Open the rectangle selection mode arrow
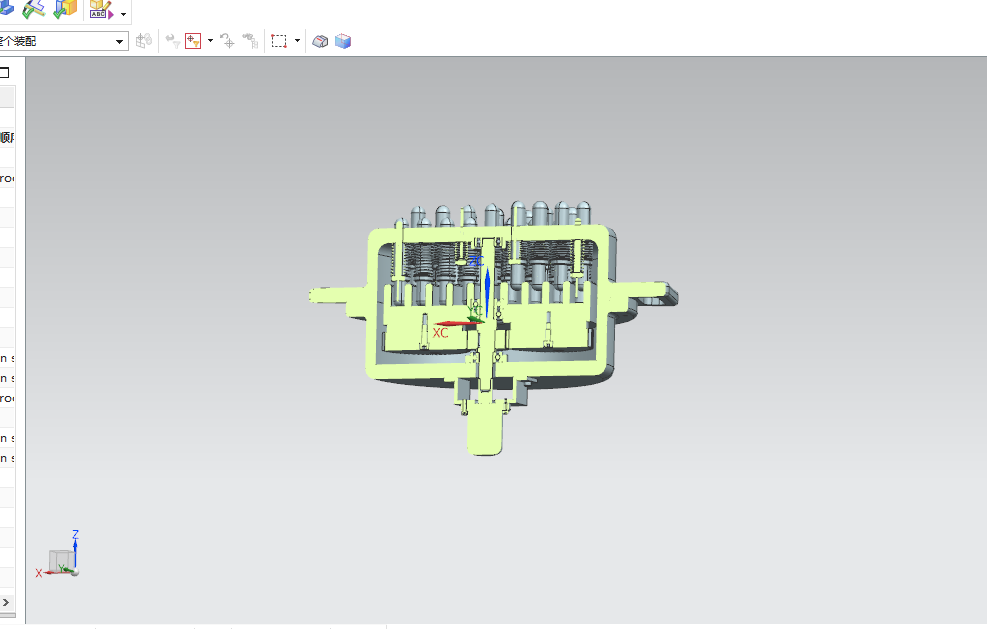 point(297,41)
